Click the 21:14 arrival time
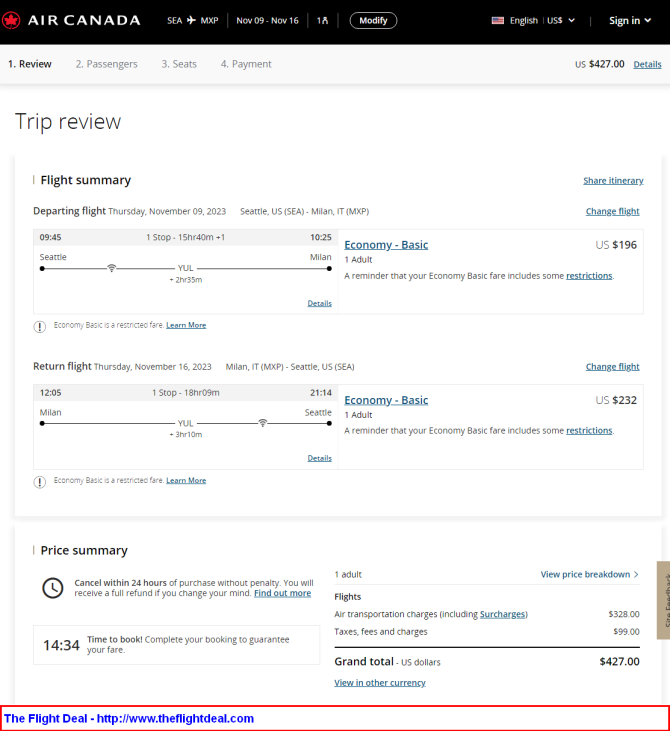The width and height of the screenshot is (670, 731). pos(321,393)
